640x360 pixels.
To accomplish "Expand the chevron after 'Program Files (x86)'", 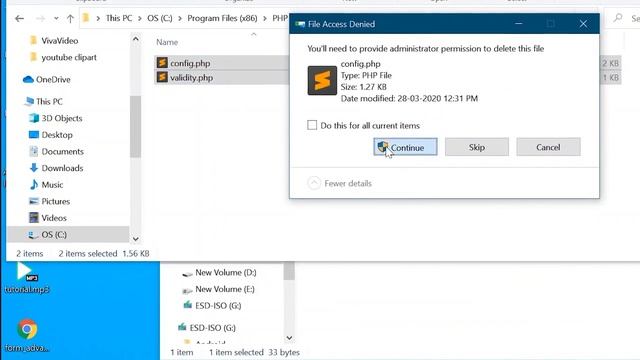I will [265, 18].
